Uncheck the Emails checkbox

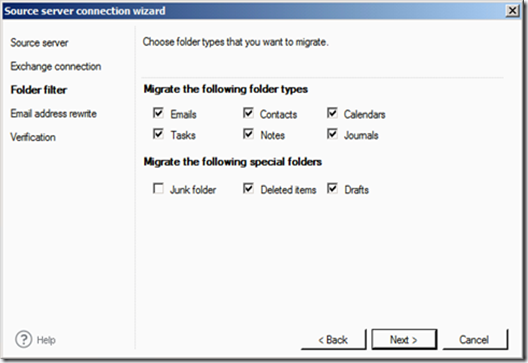click(x=158, y=113)
